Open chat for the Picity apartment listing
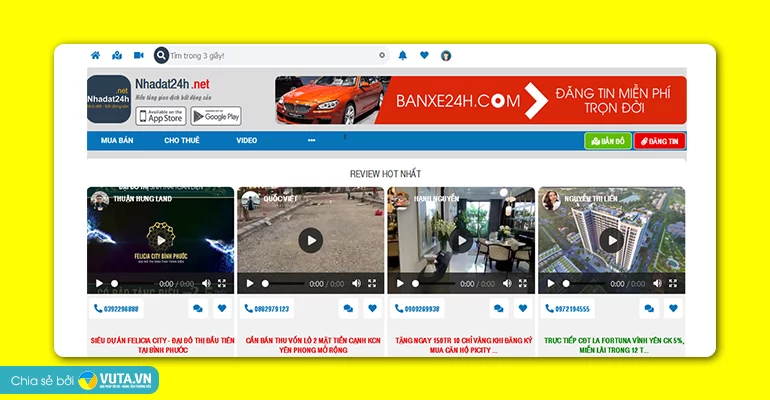The height and width of the screenshot is (400, 770). [498, 309]
